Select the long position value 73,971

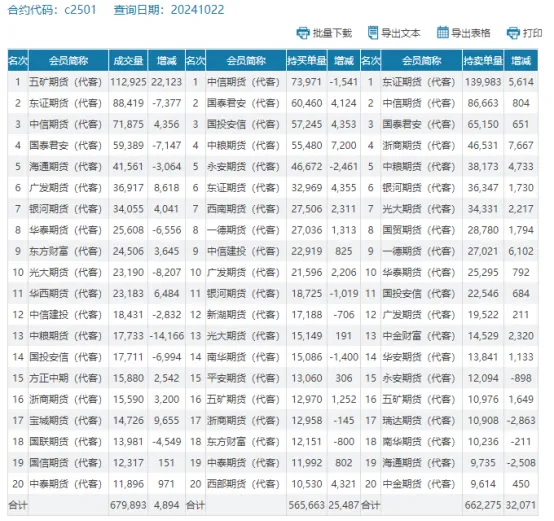[307, 82]
